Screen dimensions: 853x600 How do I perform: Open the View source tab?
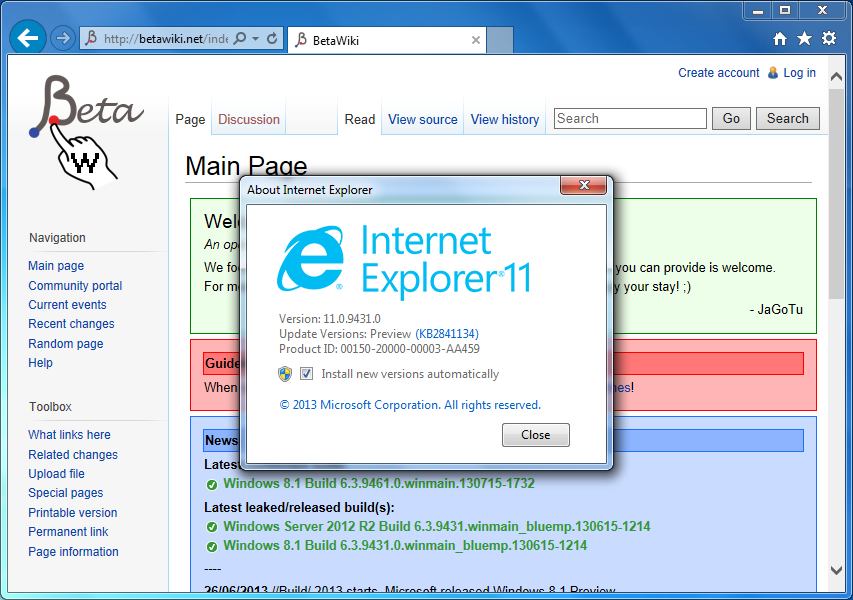coord(423,119)
